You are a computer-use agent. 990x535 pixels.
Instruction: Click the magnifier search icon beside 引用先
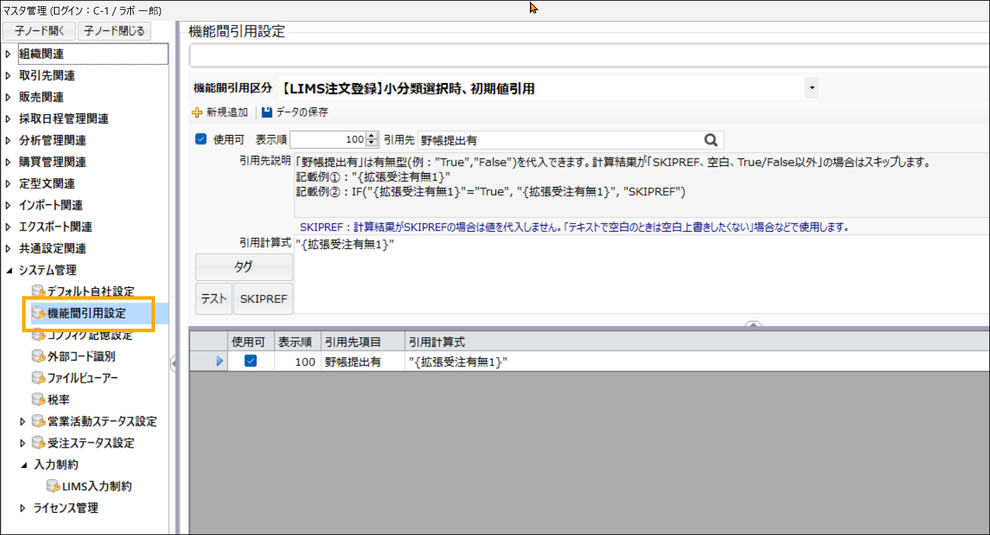[710, 140]
